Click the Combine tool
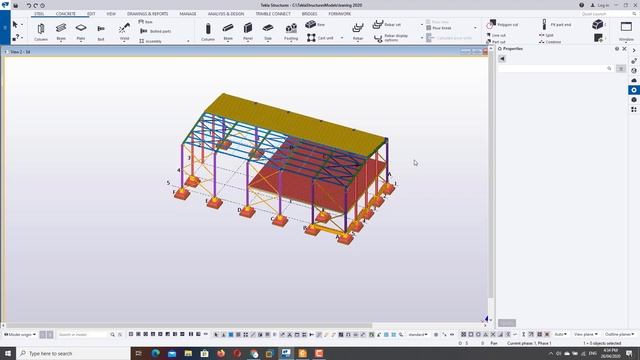The image size is (640, 360). pyautogui.click(x=550, y=42)
